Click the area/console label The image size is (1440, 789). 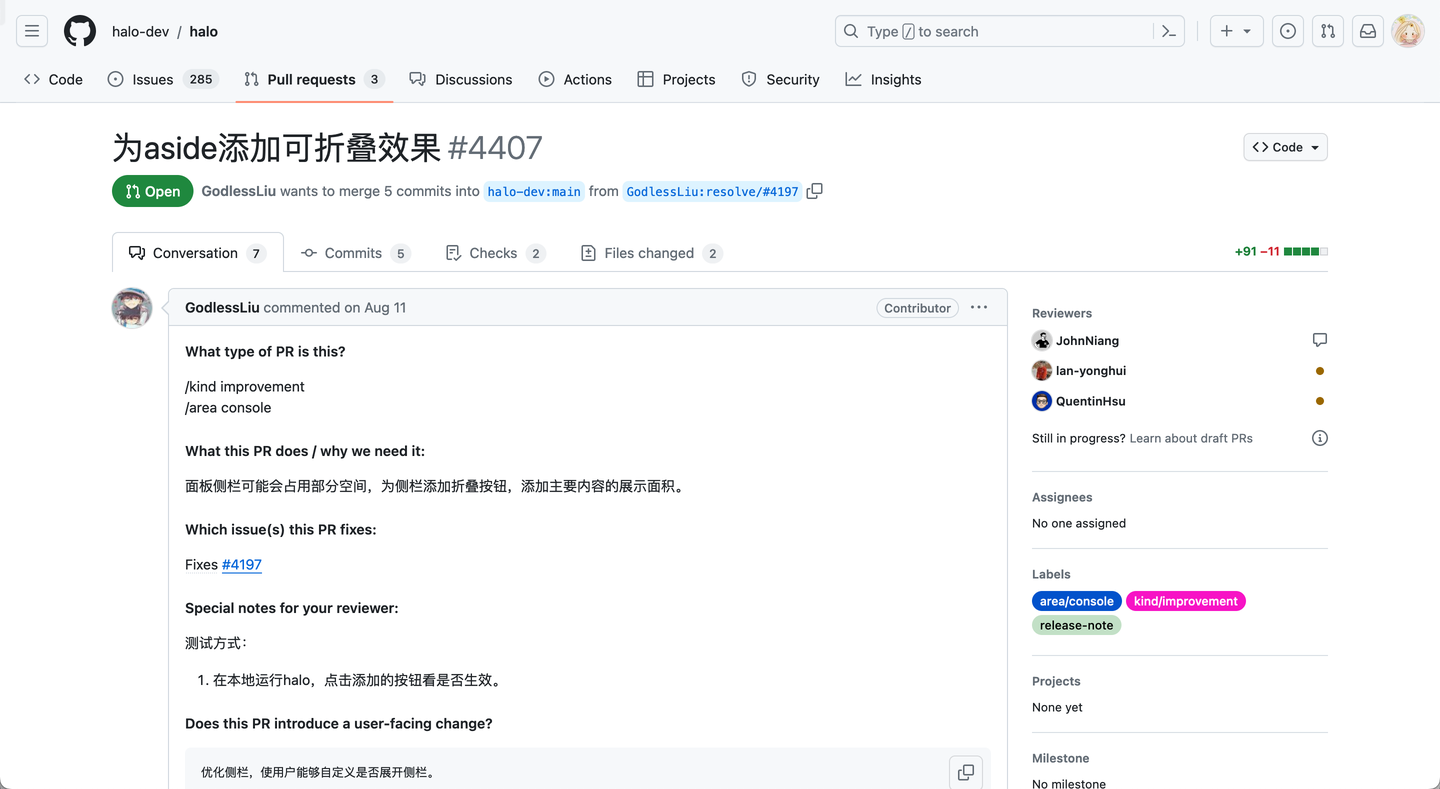tap(1076, 601)
